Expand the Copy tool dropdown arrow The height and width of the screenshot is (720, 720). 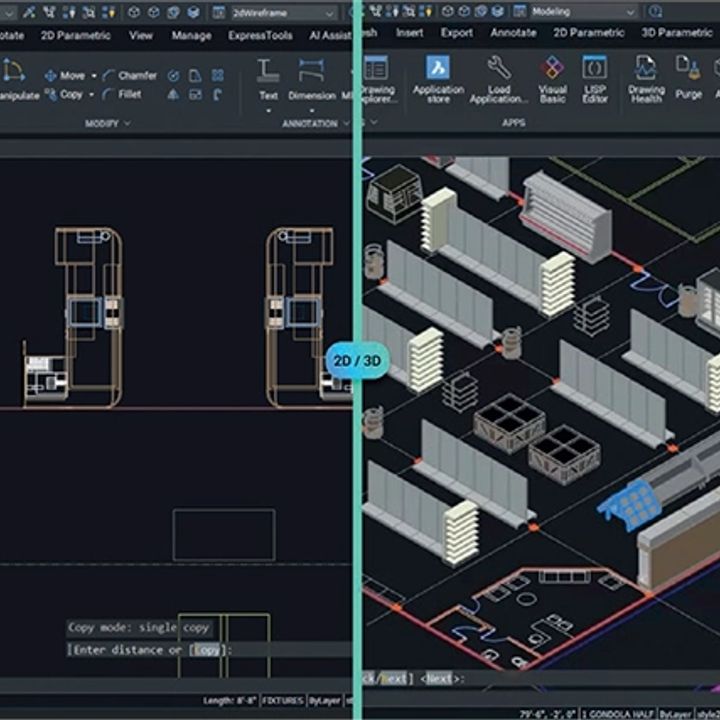(91, 95)
